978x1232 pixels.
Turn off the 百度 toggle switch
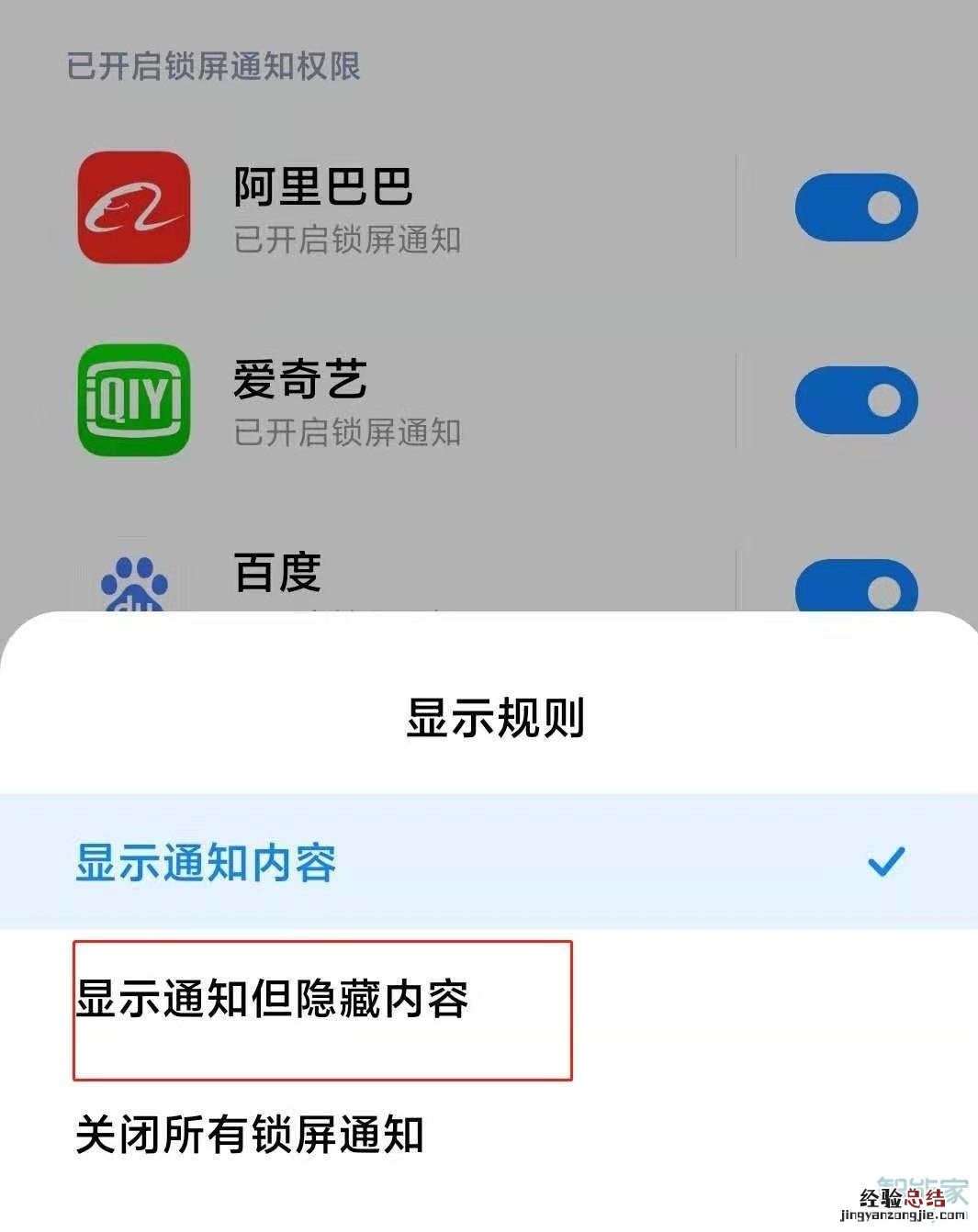pyautogui.click(x=856, y=586)
